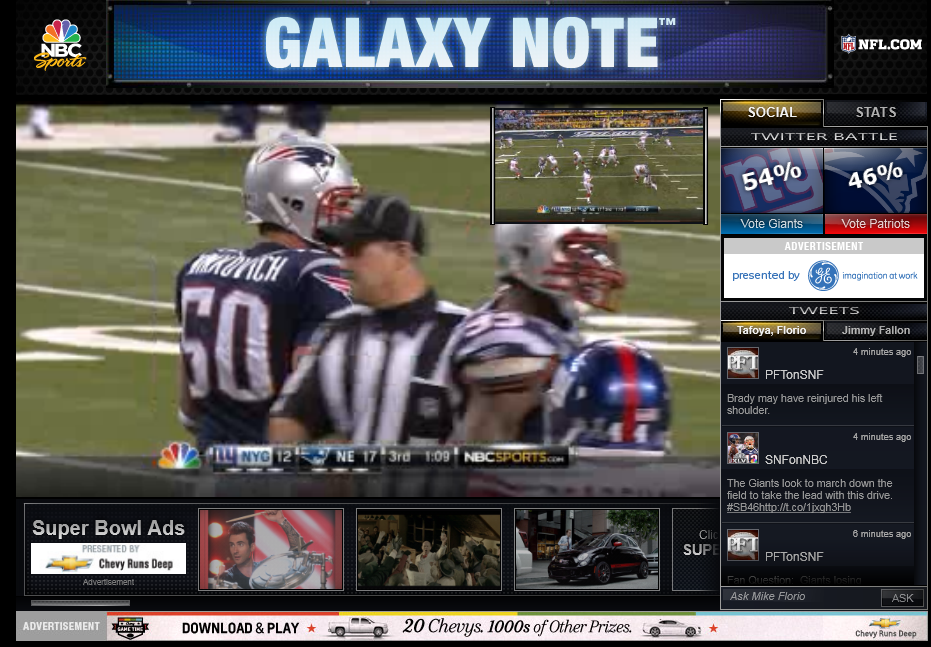Click the SNFonNBC avatar icon

coord(743,448)
